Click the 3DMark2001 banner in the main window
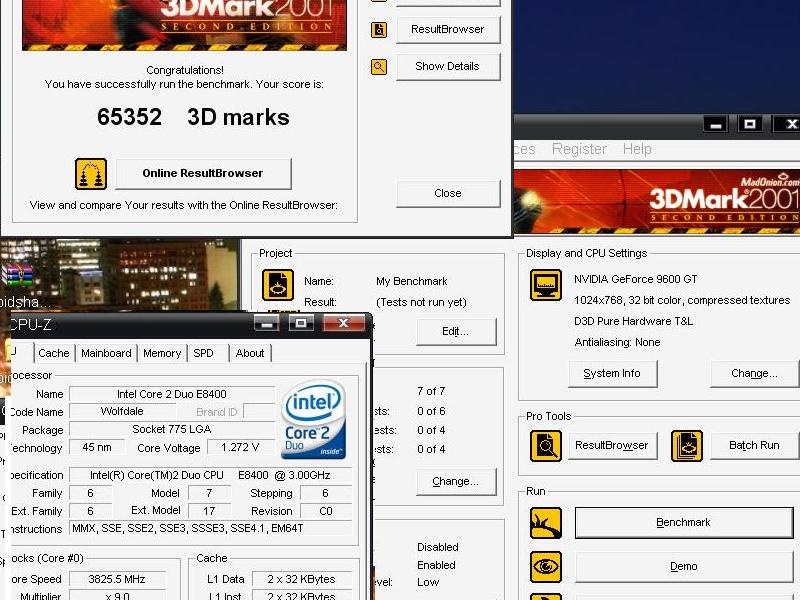The width and height of the screenshot is (800, 600). [x=657, y=201]
